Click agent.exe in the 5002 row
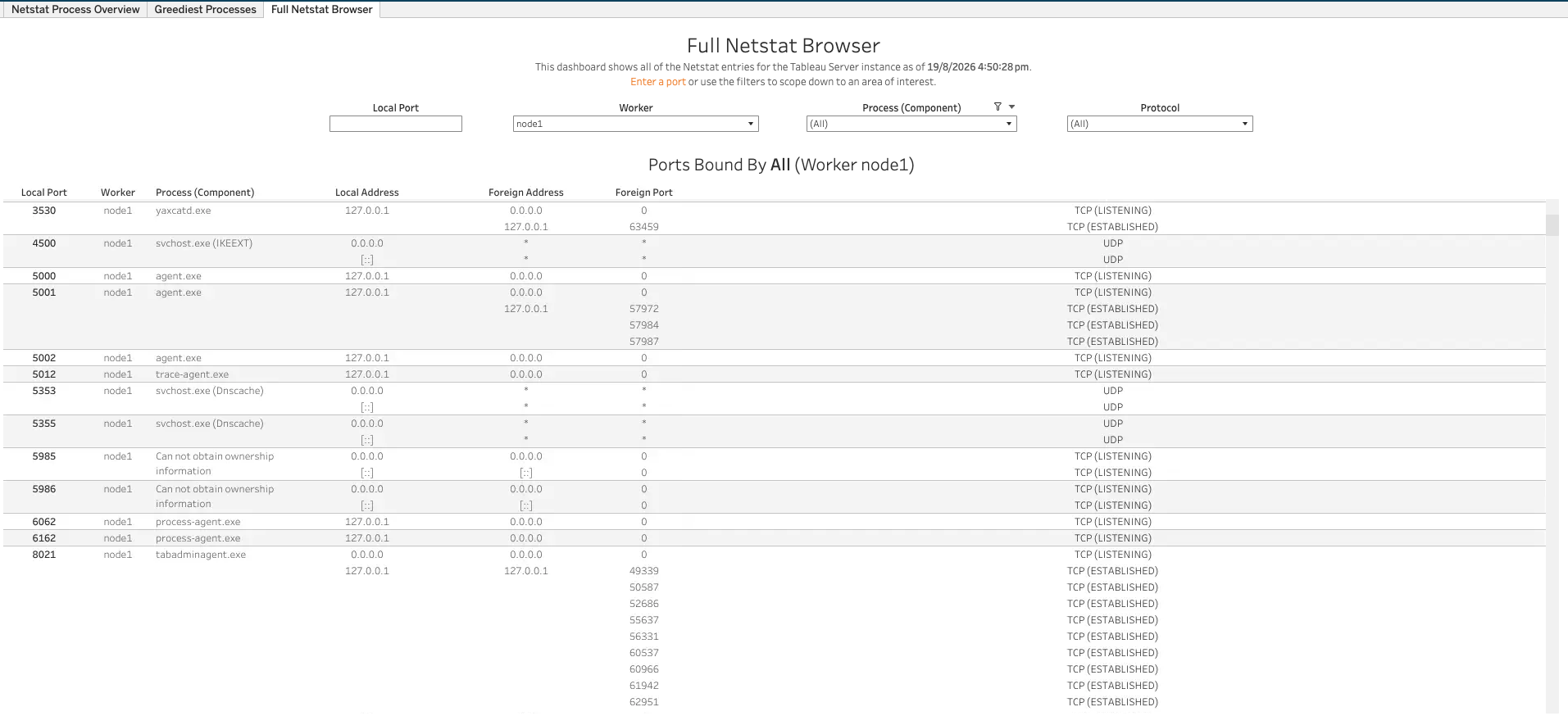This screenshot has height=716, width=1568. (179, 358)
